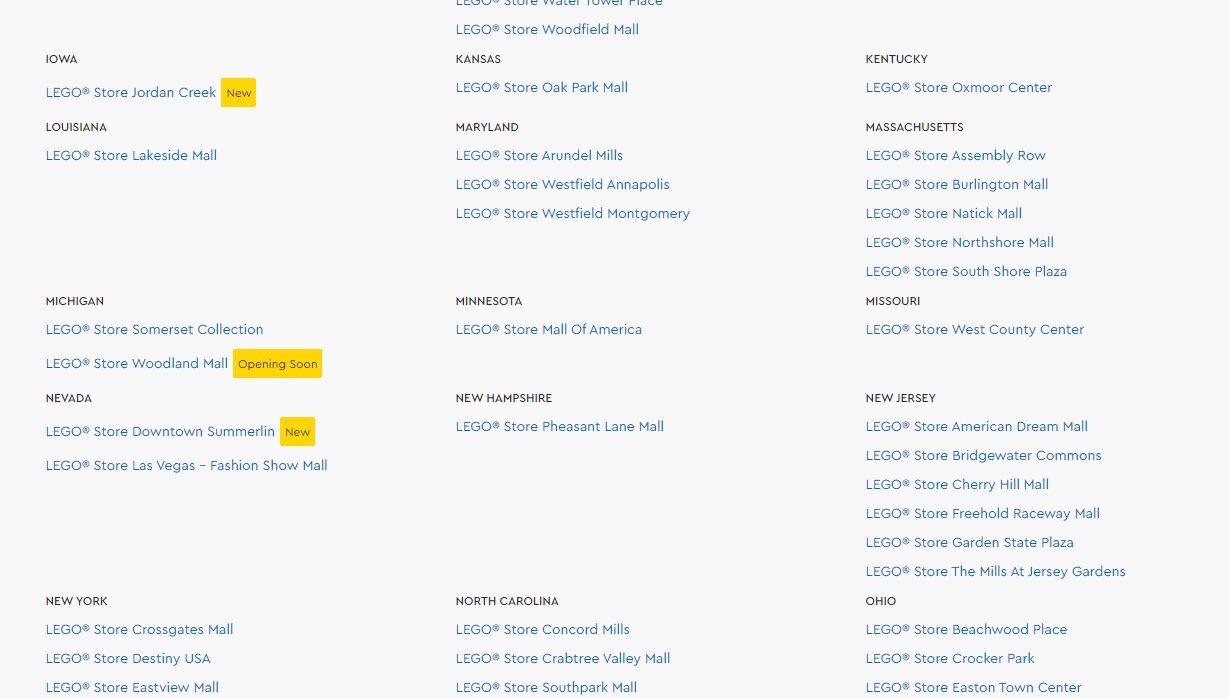This screenshot has height=699, width=1229.
Task: Open LEGO Store Eastview Mall link
Action: [x=132, y=687]
